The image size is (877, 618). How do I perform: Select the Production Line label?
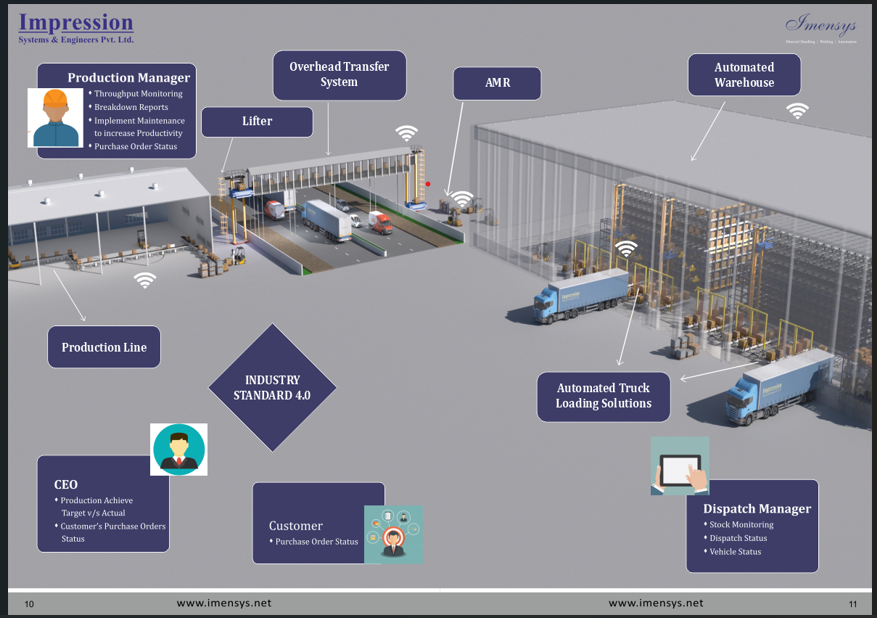104,348
